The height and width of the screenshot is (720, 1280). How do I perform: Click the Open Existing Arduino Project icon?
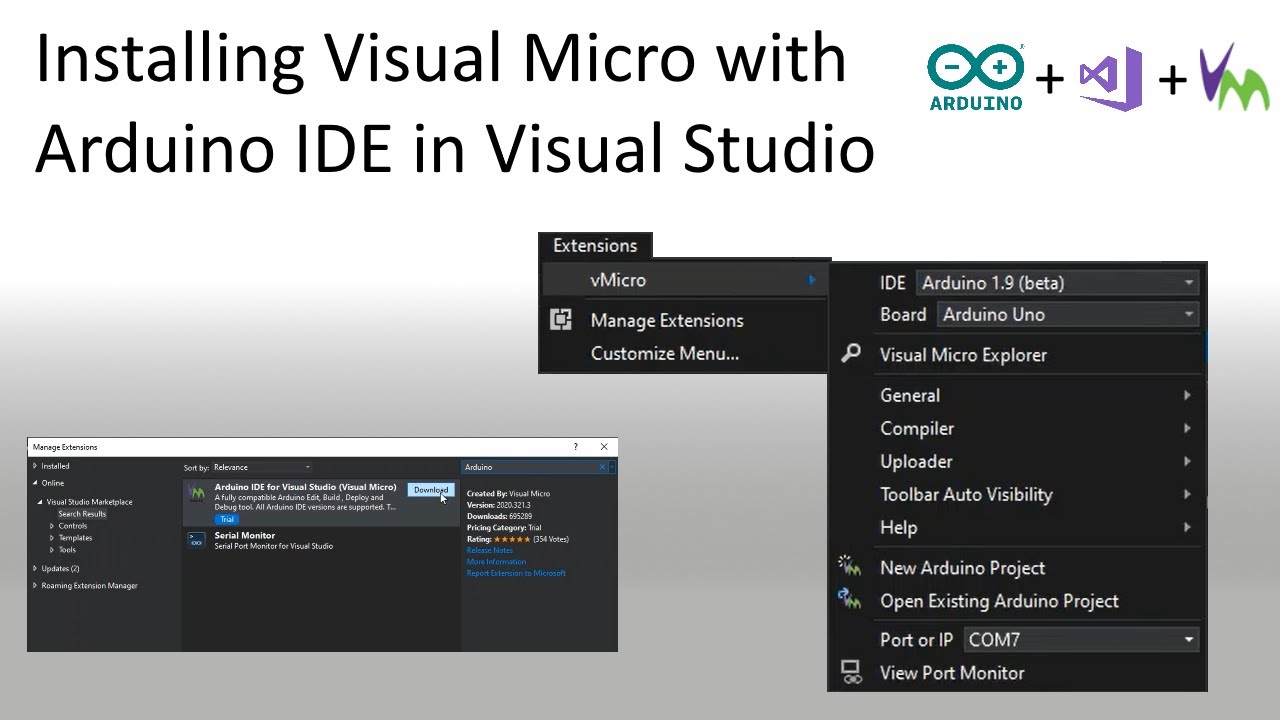tap(850, 599)
